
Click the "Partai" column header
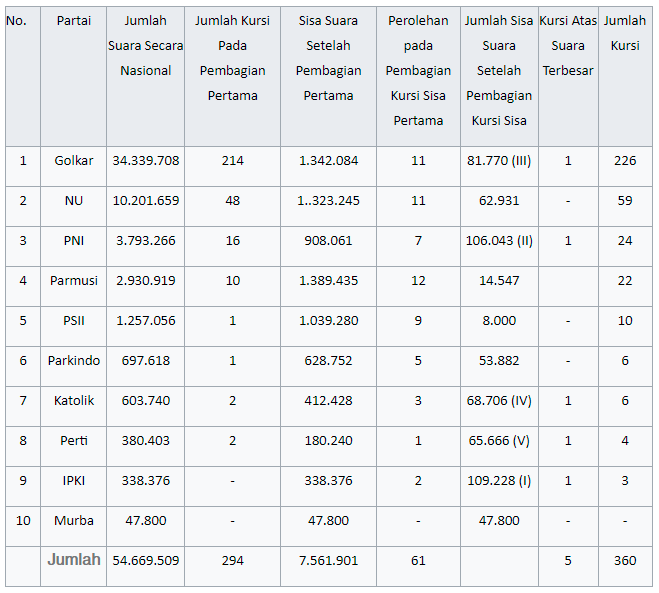(73, 21)
